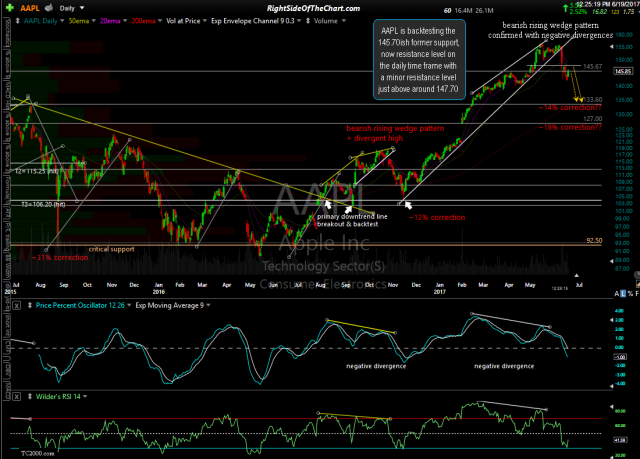
Task: Toggle the % (percent) scale button
Action: click(630, 294)
